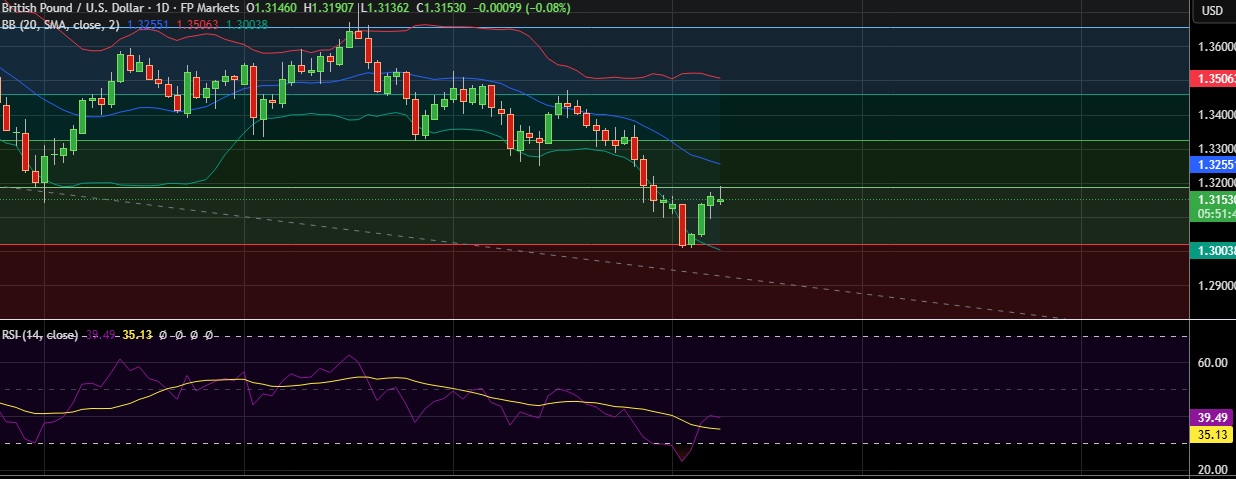Select the BB (20, SMA, close, 2) indicator legend
Screen dimensions: 1236x479
click(x=61, y=24)
